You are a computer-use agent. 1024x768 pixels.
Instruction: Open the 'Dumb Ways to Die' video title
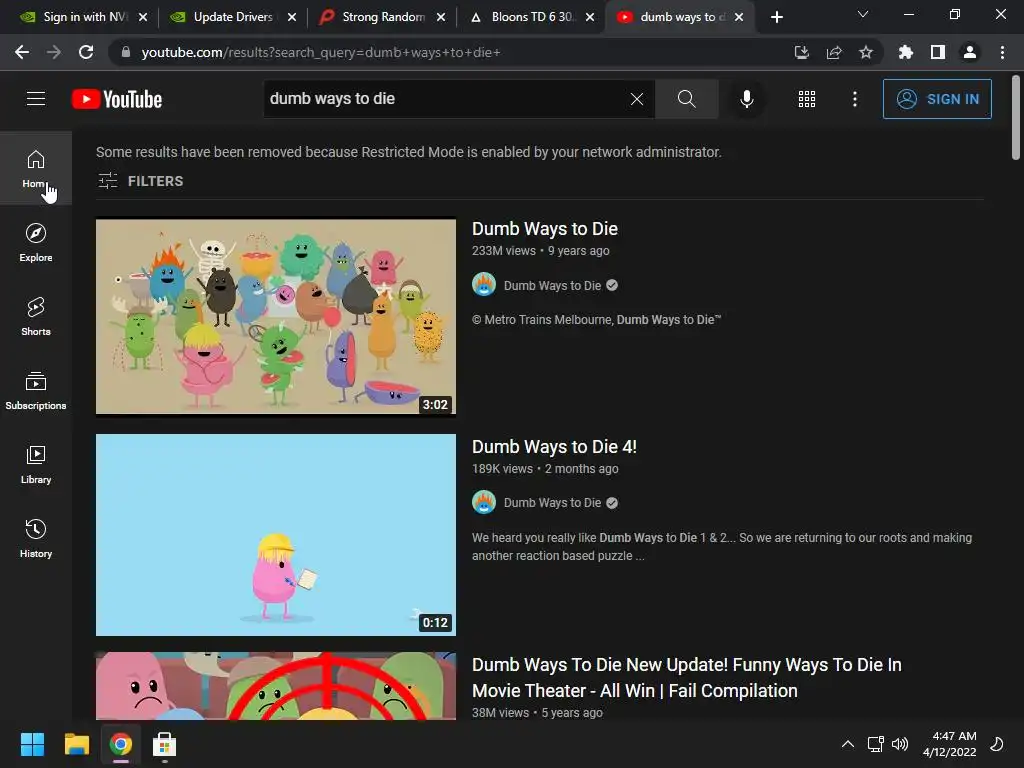tap(545, 229)
